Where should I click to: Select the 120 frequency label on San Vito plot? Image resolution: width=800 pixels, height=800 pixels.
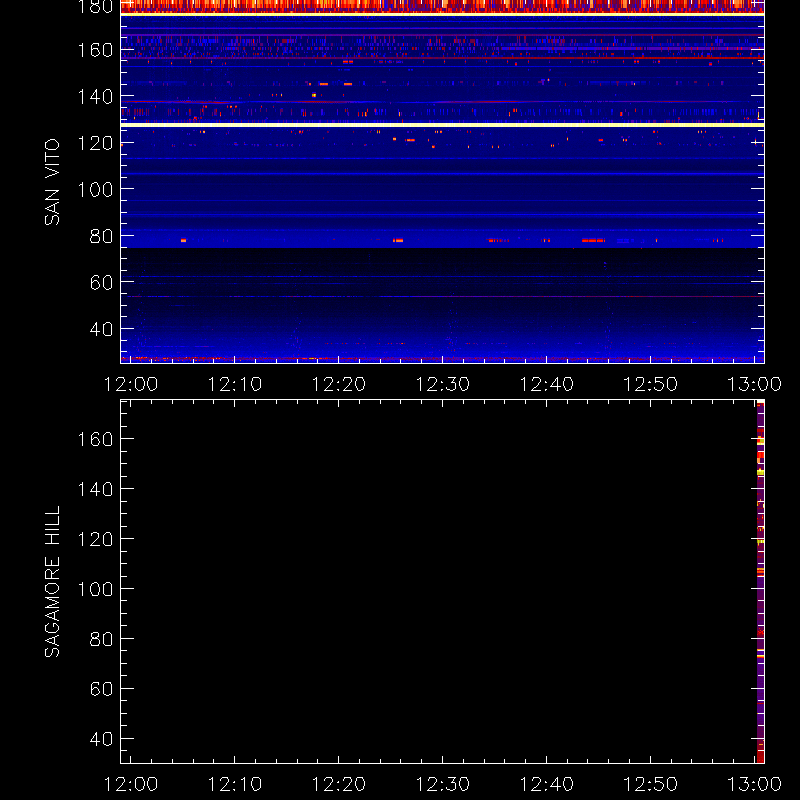[x=95, y=143]
